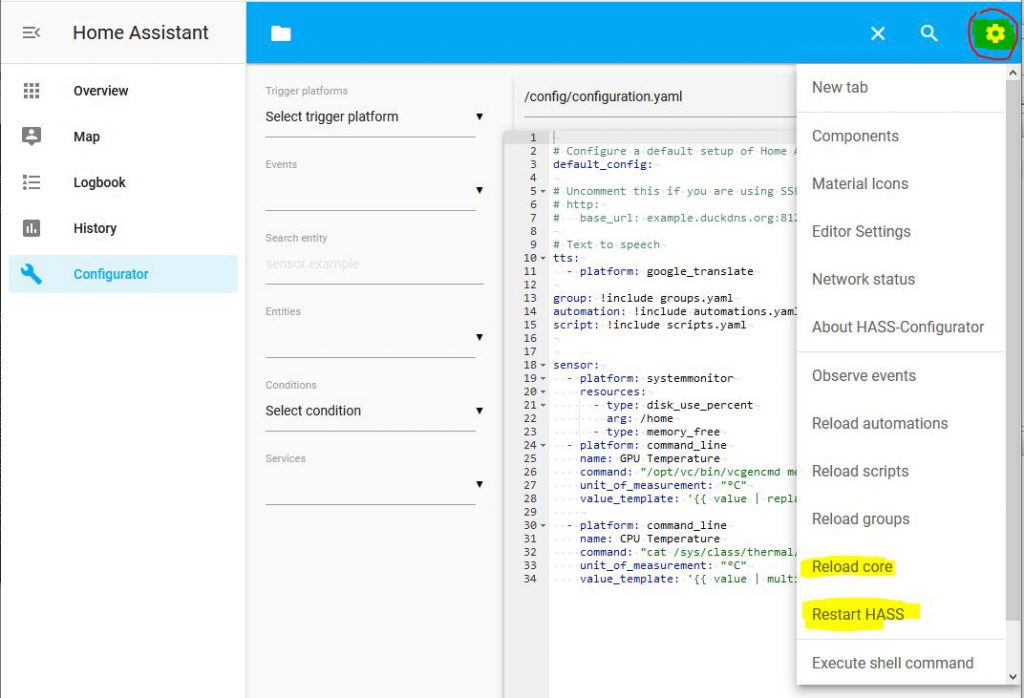Click the /config/configuration.yaml file path

pos(603,97)
